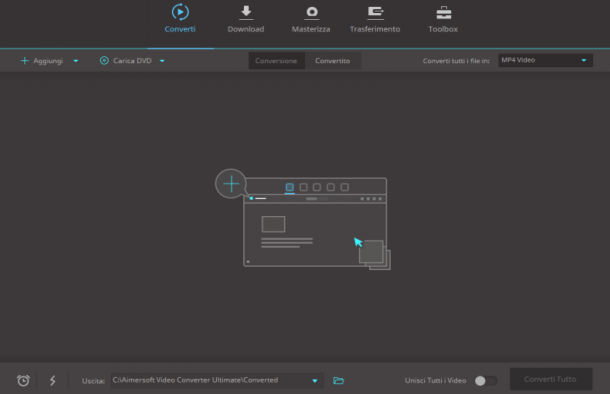610x394 pixels.
Task: Click the Converti Tutto button
Action: pyautogui.click(x=551, y=379)
